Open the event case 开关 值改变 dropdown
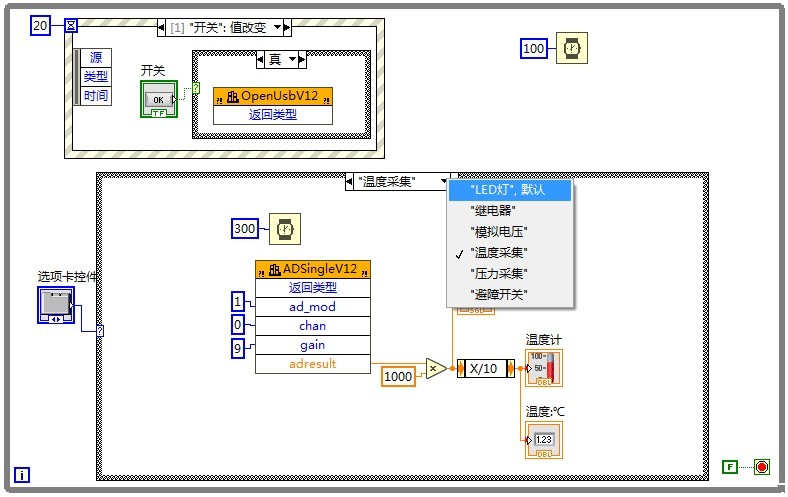Viewport: 788px width, 497px height. tap(277, 27)
